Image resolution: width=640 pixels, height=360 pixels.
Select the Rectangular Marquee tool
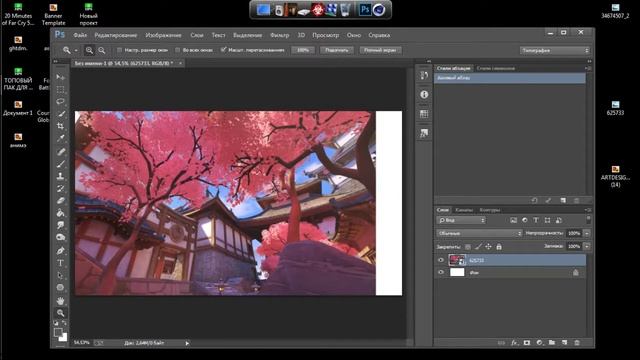tap(60, 89)
